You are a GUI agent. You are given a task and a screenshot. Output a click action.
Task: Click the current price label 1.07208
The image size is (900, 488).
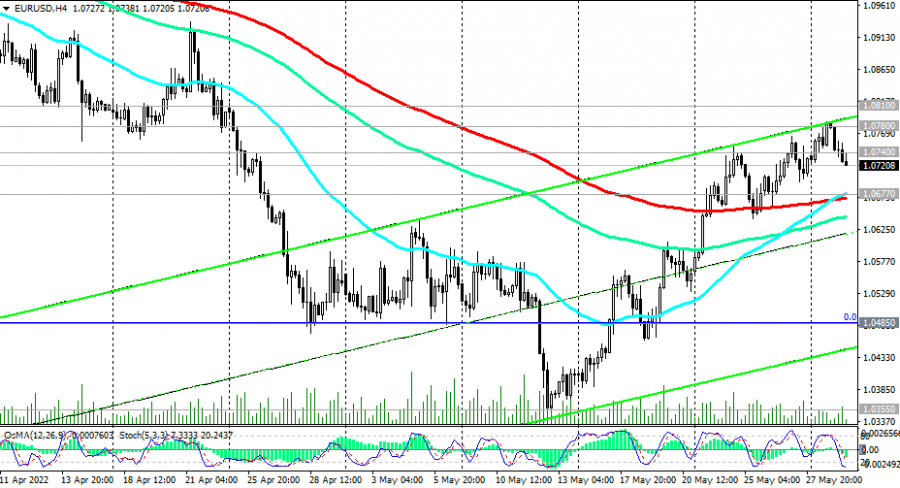click(x=879, y=165)
